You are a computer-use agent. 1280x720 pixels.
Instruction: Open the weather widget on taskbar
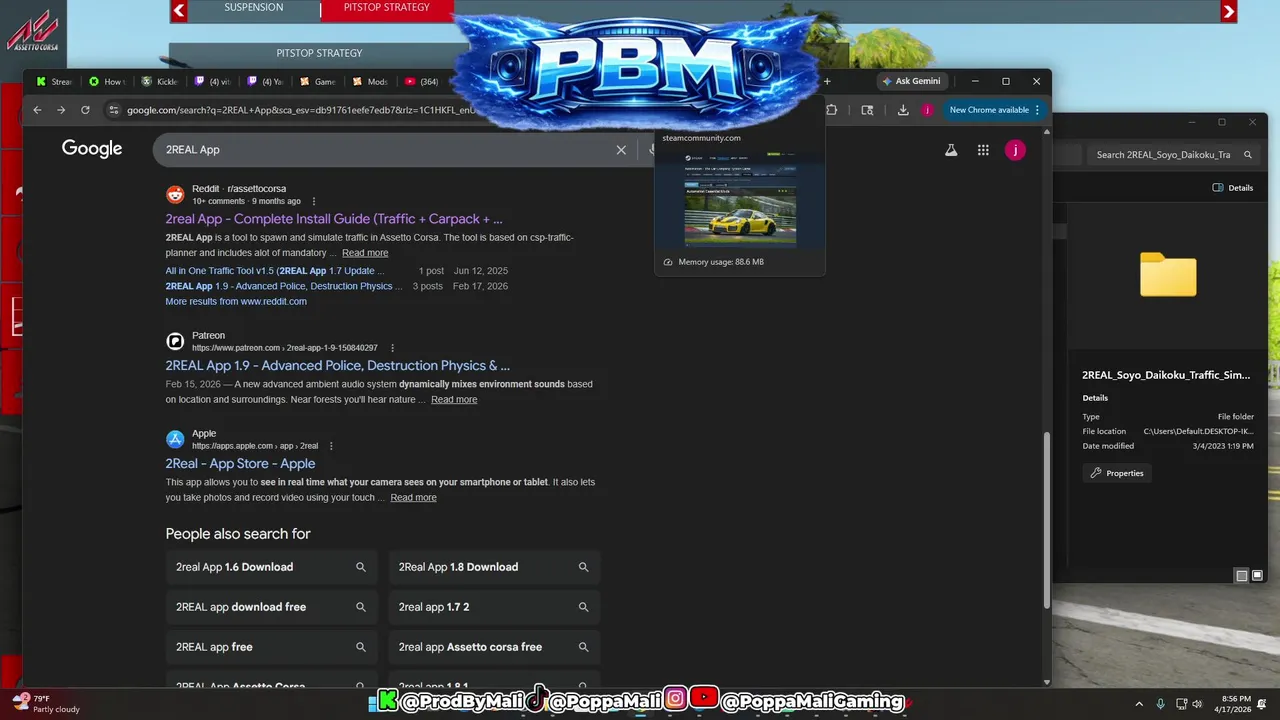coord(45,704)
